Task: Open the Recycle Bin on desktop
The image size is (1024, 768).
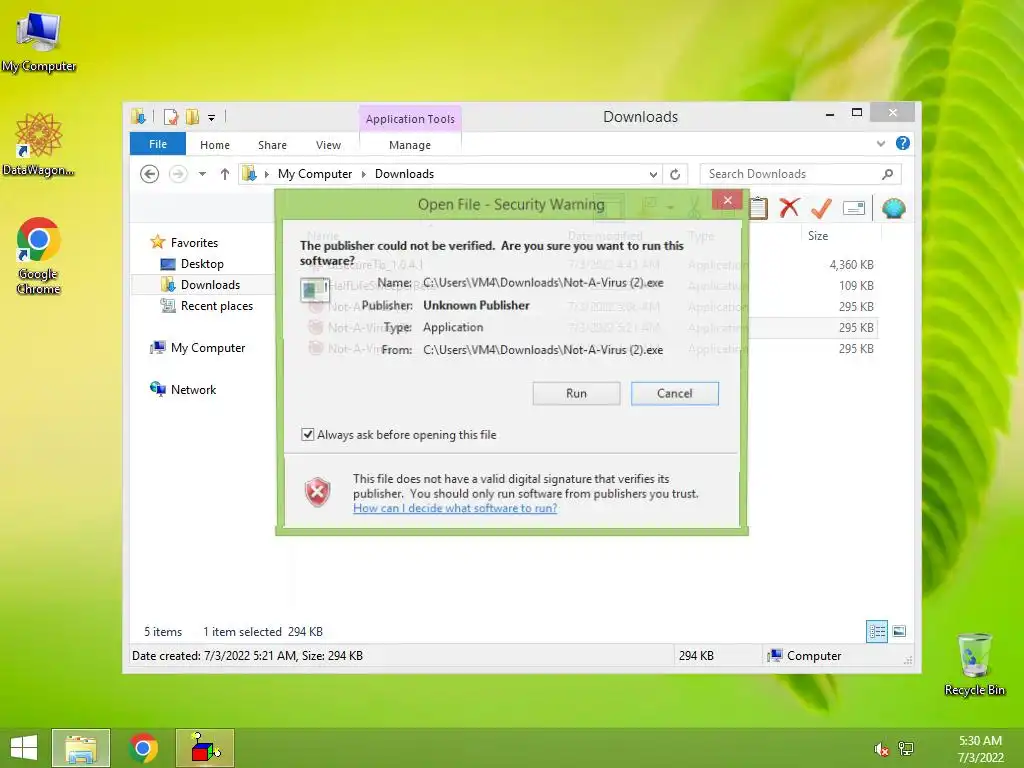Action: 974,664
